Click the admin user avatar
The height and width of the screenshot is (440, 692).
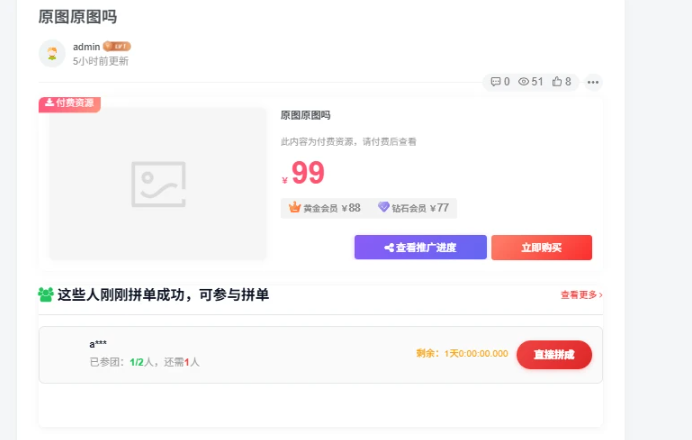tap(52, 53)
